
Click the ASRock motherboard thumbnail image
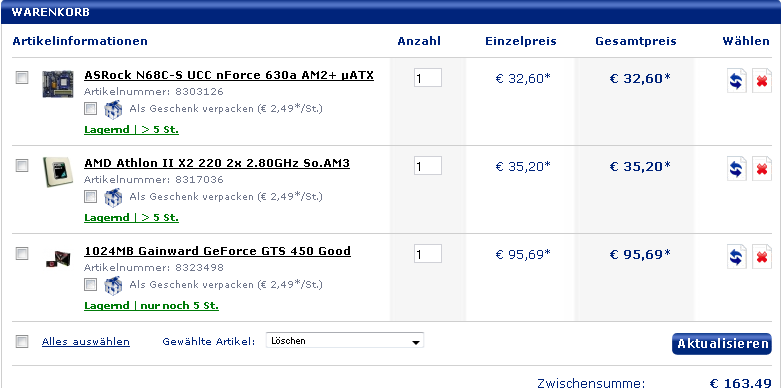click(x=58, y=84)
